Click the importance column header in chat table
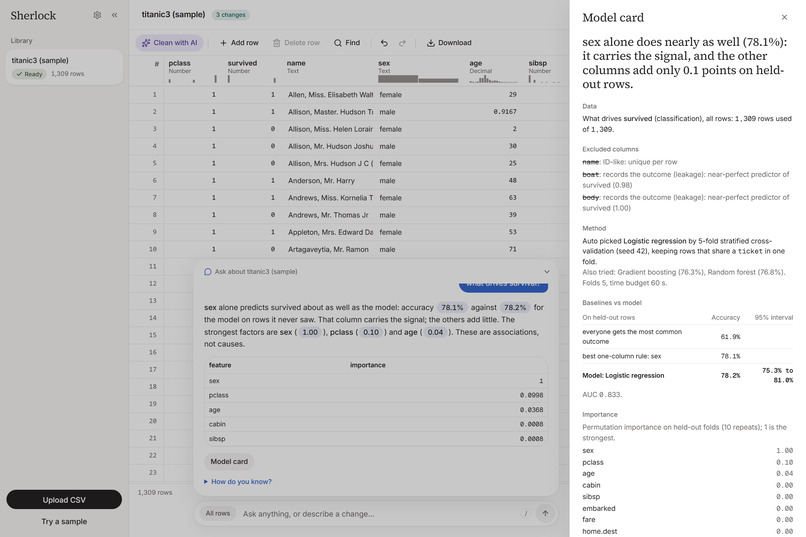The image size is (806, 537). tap(368, 365)
